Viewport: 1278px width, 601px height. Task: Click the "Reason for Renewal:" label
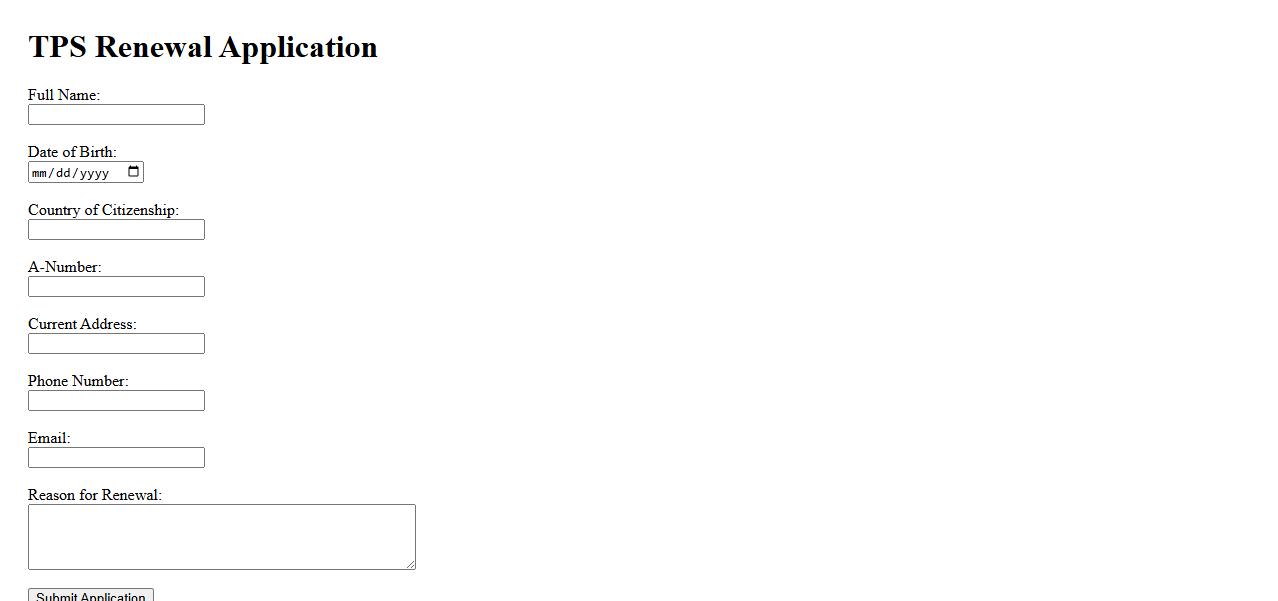click(x=95, y=495)
